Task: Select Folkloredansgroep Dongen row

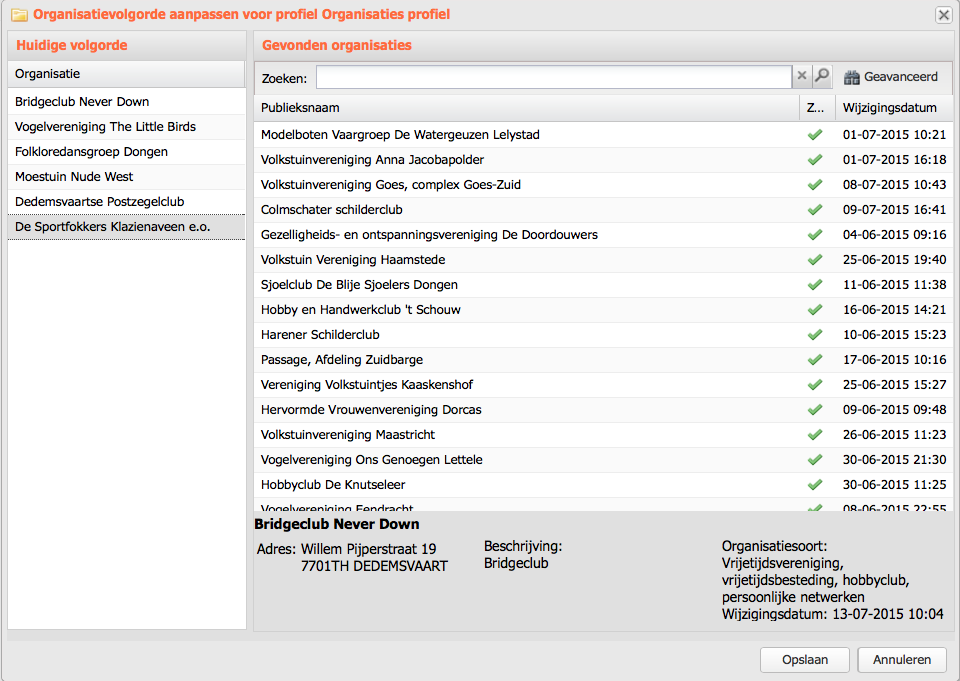Action: pos(126,152)
